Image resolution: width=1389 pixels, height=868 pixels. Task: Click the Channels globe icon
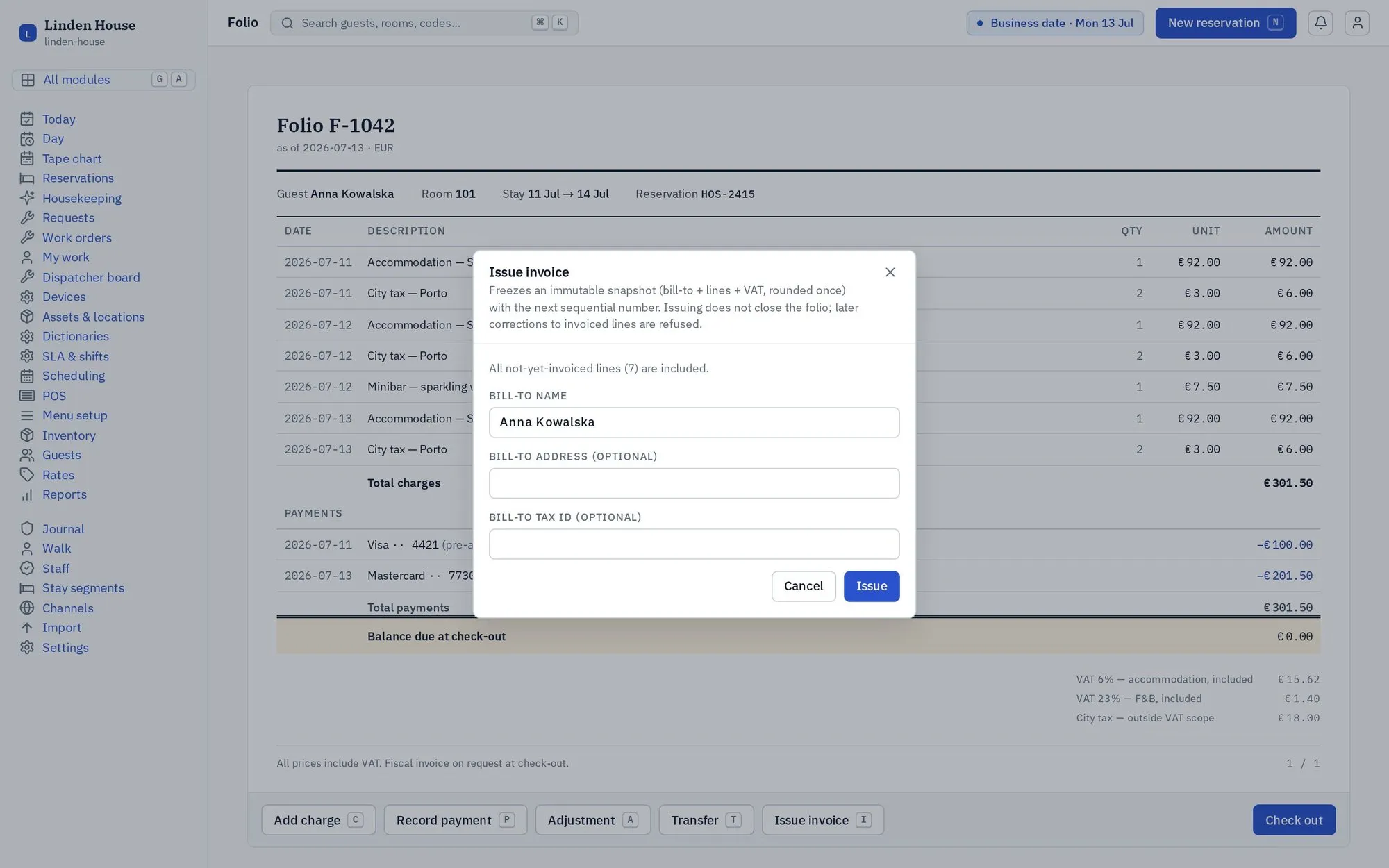tap(27, 608)
